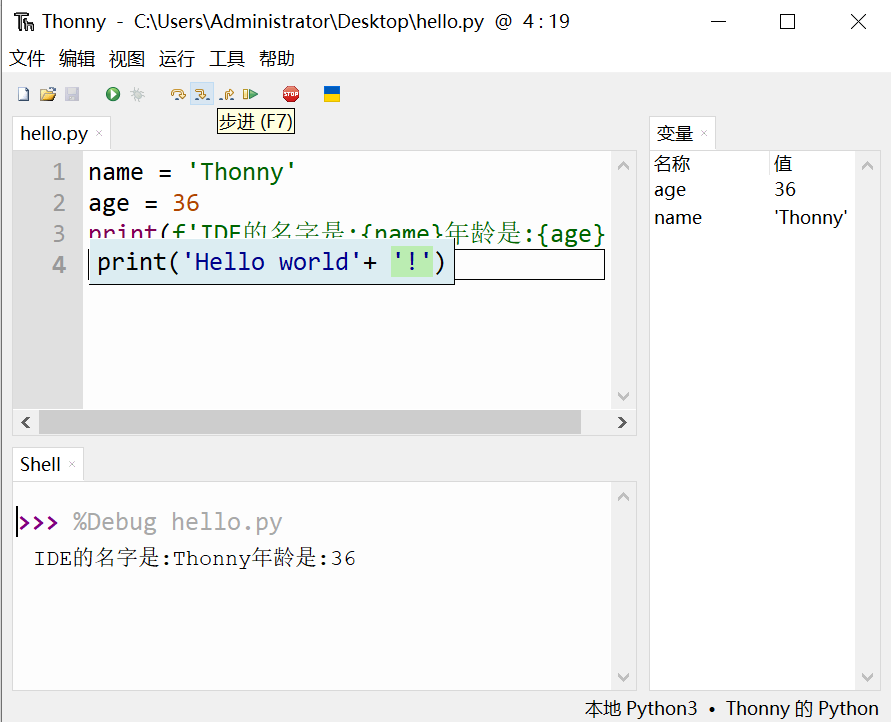Create a new file with the toolbar icon
The image size is (891, 722).
23,94
